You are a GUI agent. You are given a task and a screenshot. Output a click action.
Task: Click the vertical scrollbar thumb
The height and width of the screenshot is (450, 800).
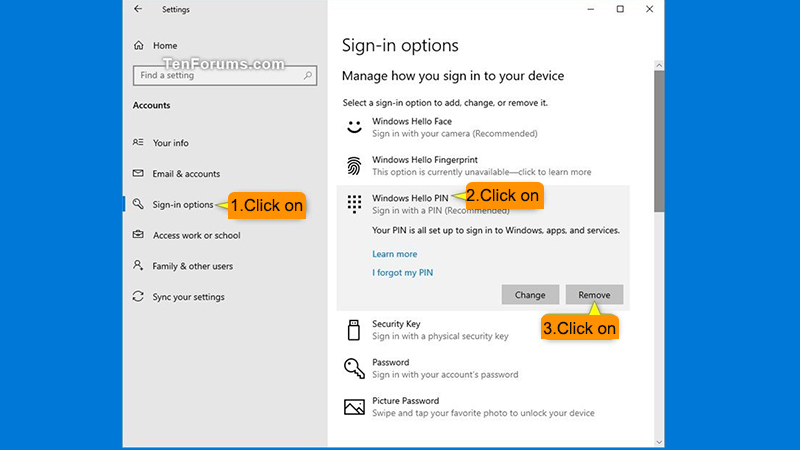659,141
